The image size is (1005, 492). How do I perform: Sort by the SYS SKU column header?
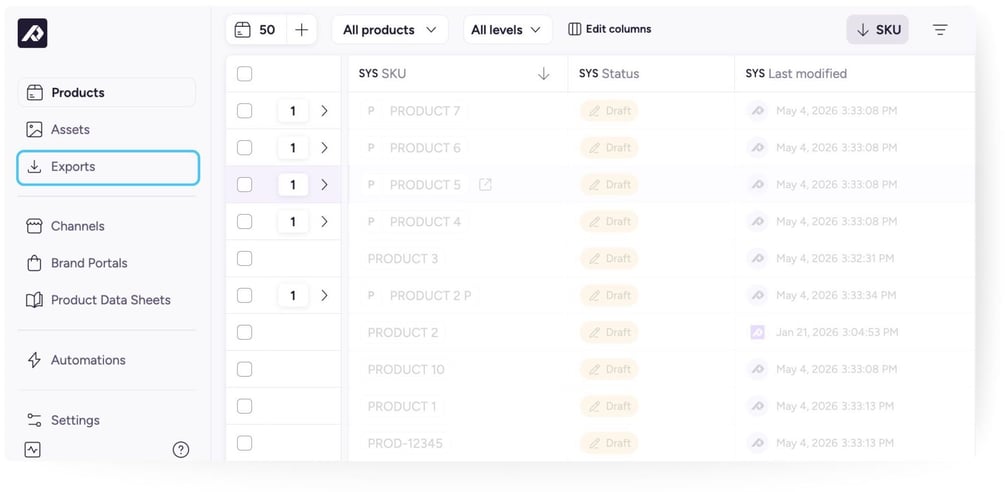tap(458, 74)
